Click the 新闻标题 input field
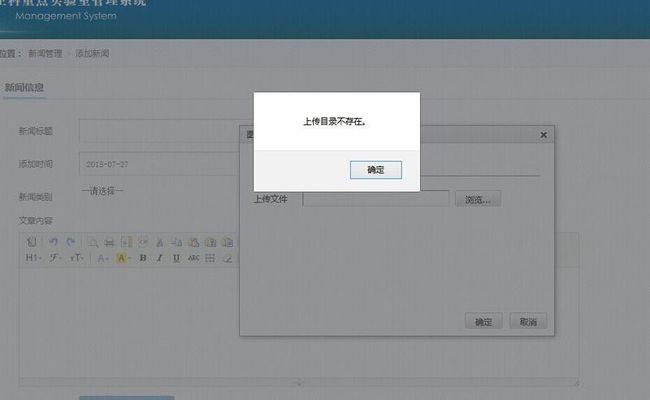This screenshot has height=400, width=650. (x=159, y=131)
